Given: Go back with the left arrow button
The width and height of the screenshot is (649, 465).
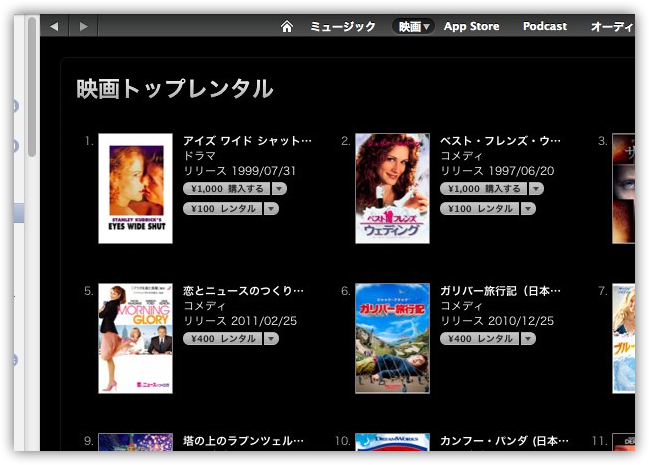Looking at the screenshot, I should [54, 27].
